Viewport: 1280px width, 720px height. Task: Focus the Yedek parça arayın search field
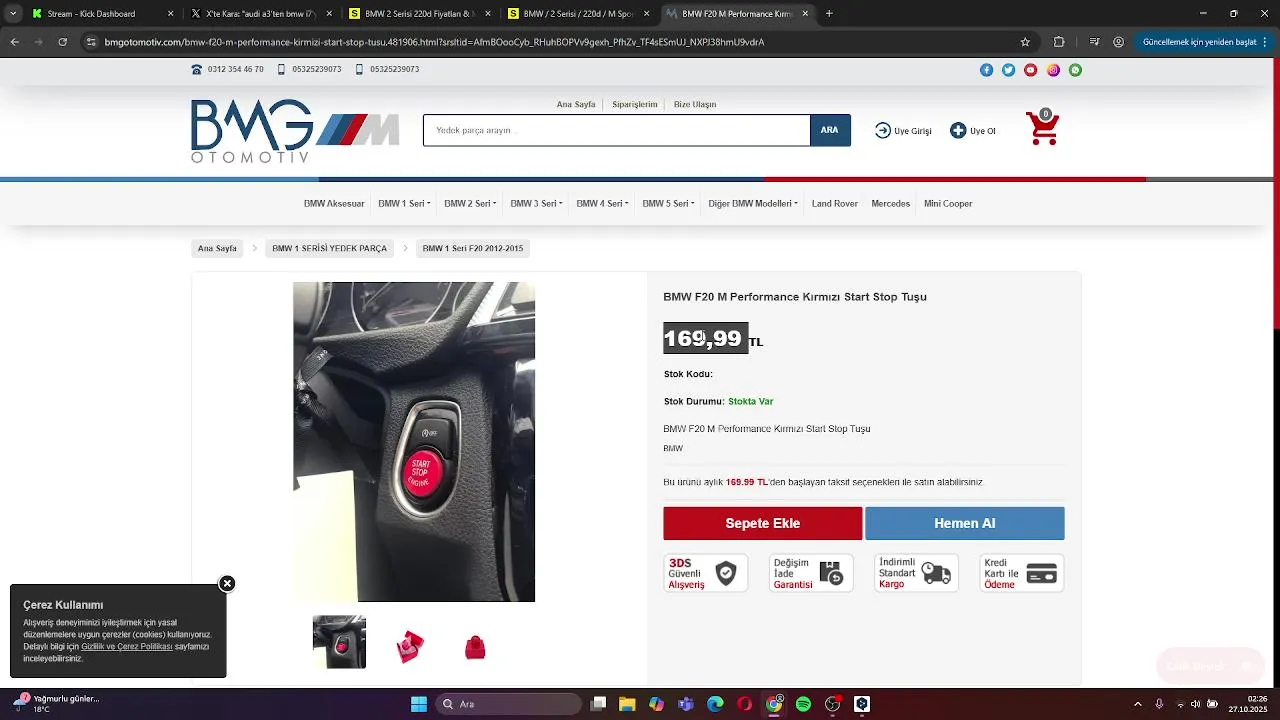(616, 130)
